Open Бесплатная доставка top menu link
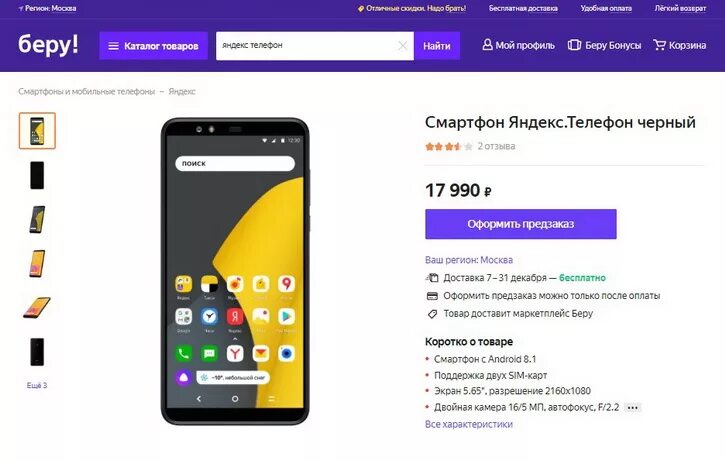The width and height of the screenshot is (725, 461). (523, 8)
